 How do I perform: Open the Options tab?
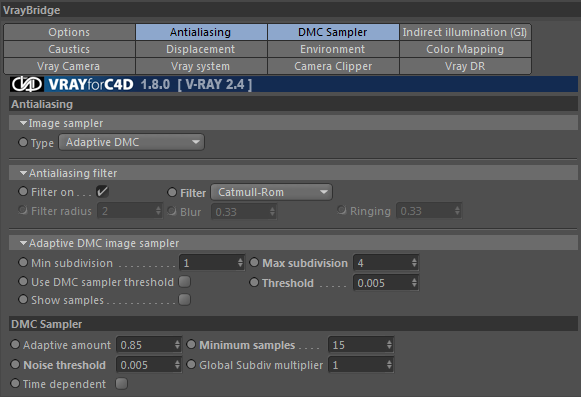coord(69,32)
